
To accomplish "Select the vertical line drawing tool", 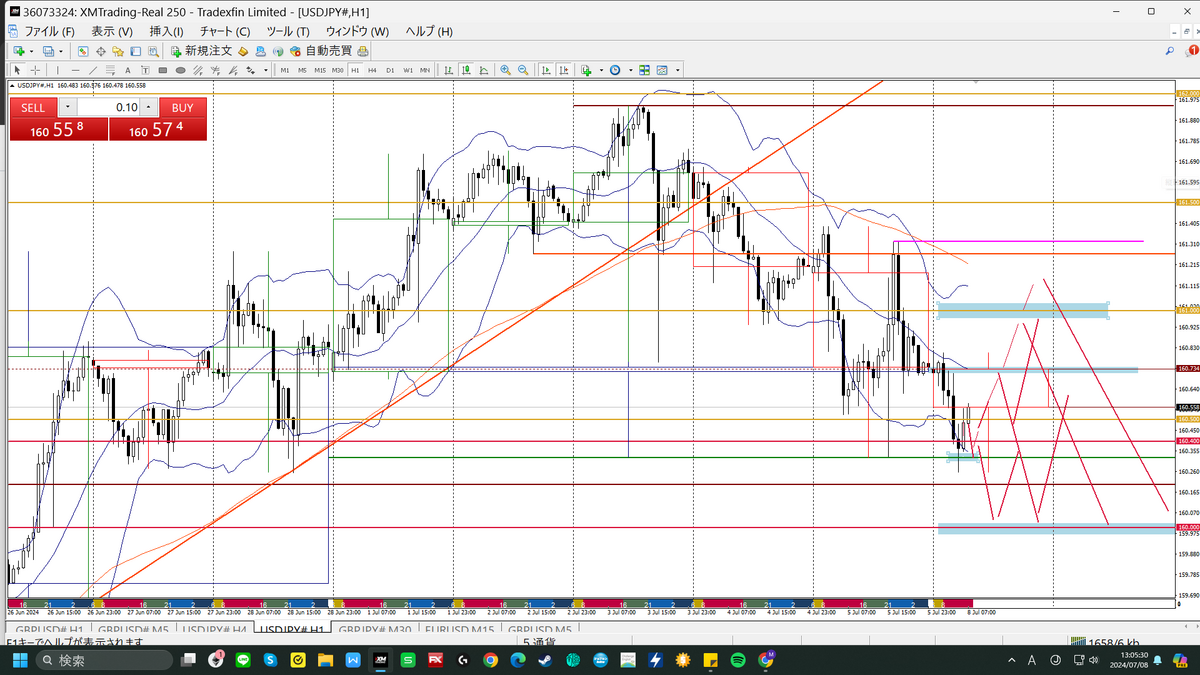I will click(x=58, y=70).
